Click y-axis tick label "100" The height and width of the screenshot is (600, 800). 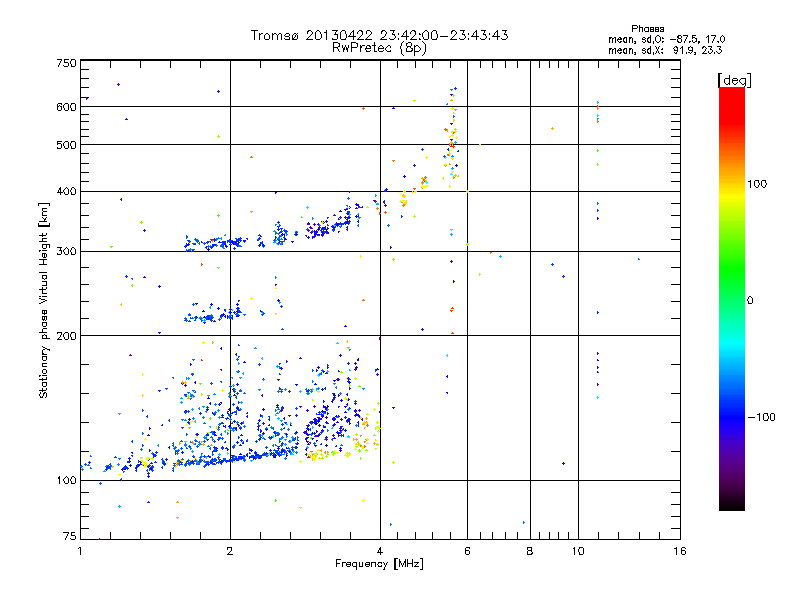67,481
